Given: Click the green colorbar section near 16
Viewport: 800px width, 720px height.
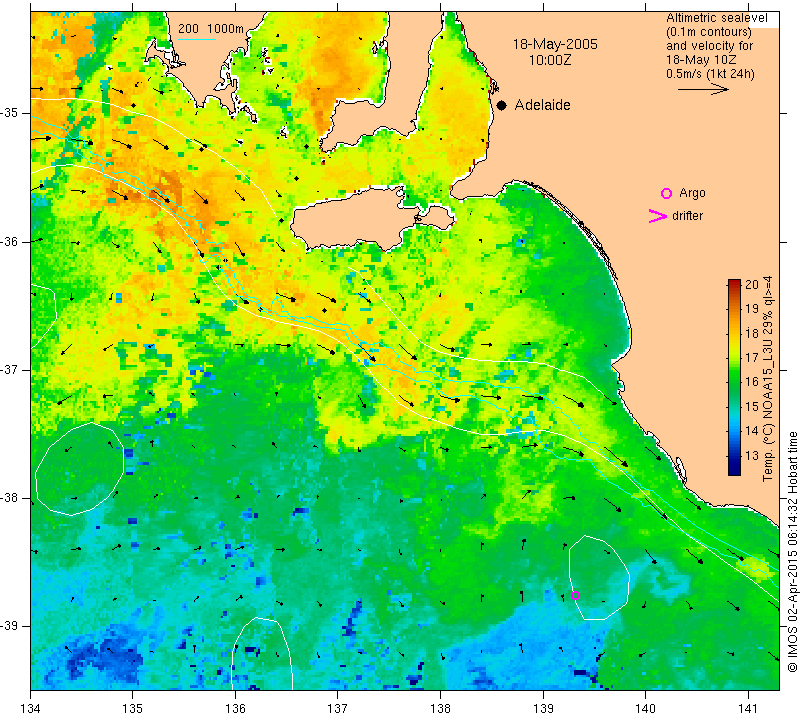Looking at the screenshot, I should [734, 381].
